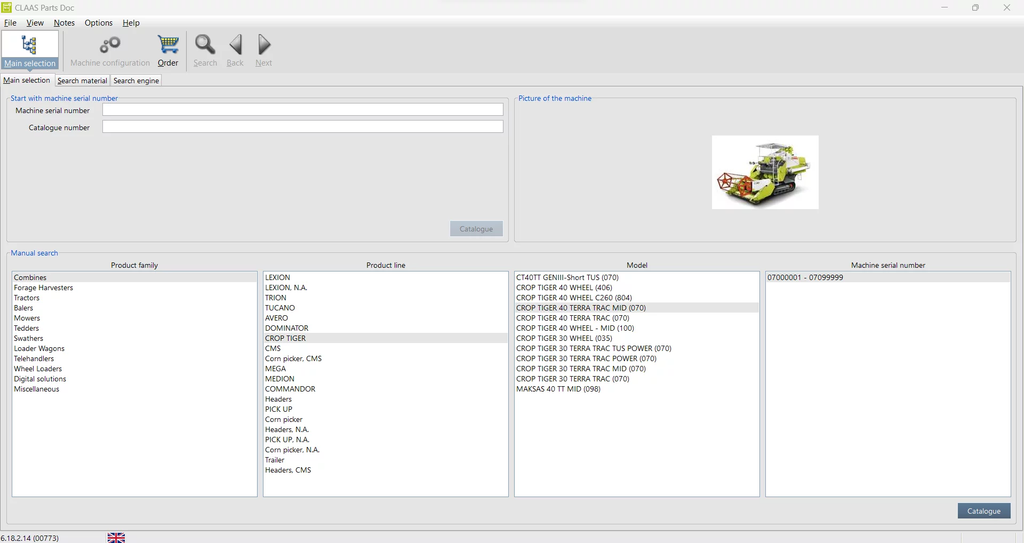The image size is (1024, 543).
Task: Switch to the Search engine tab
Action: [136, 80]
